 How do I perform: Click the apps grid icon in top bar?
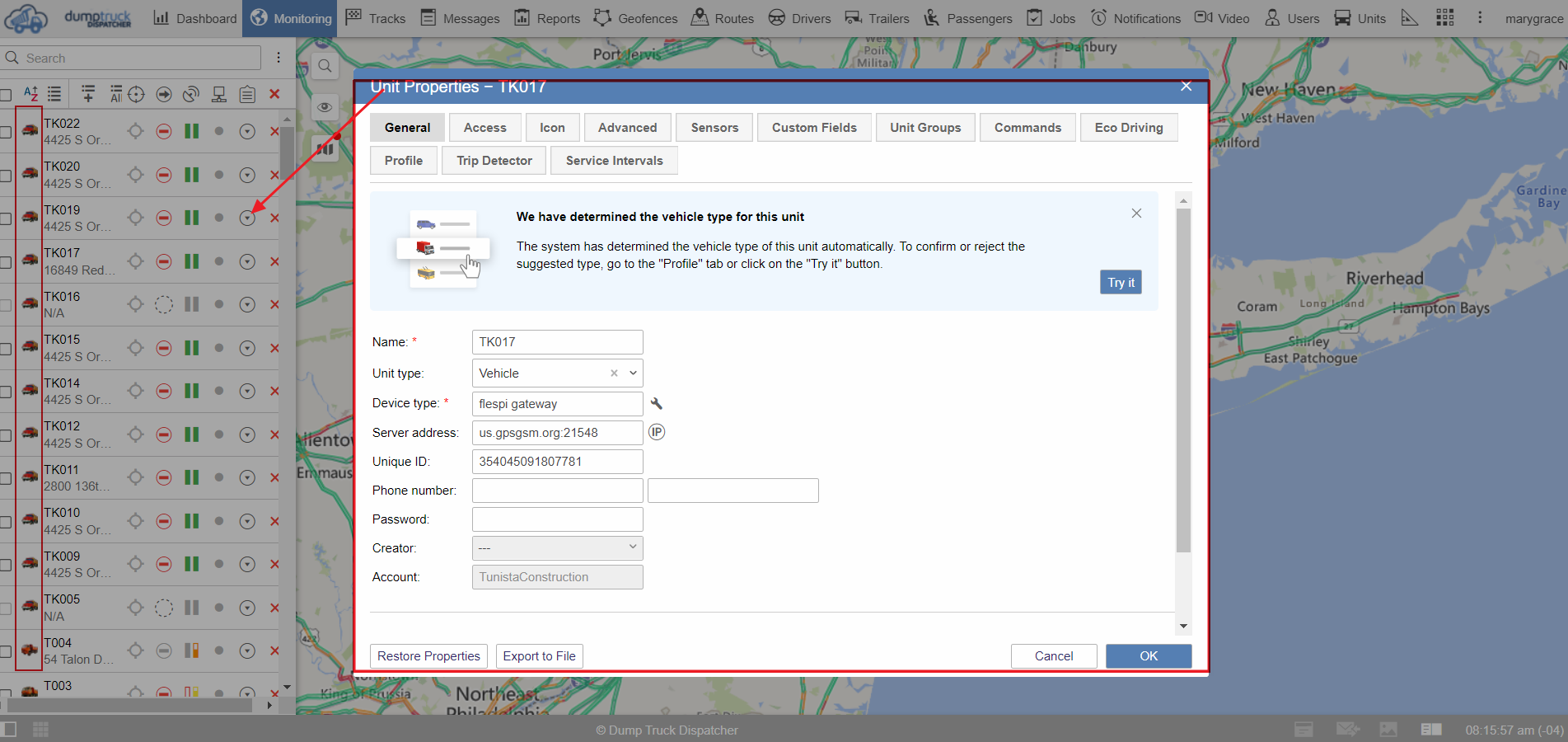[x=1444, y=18]
